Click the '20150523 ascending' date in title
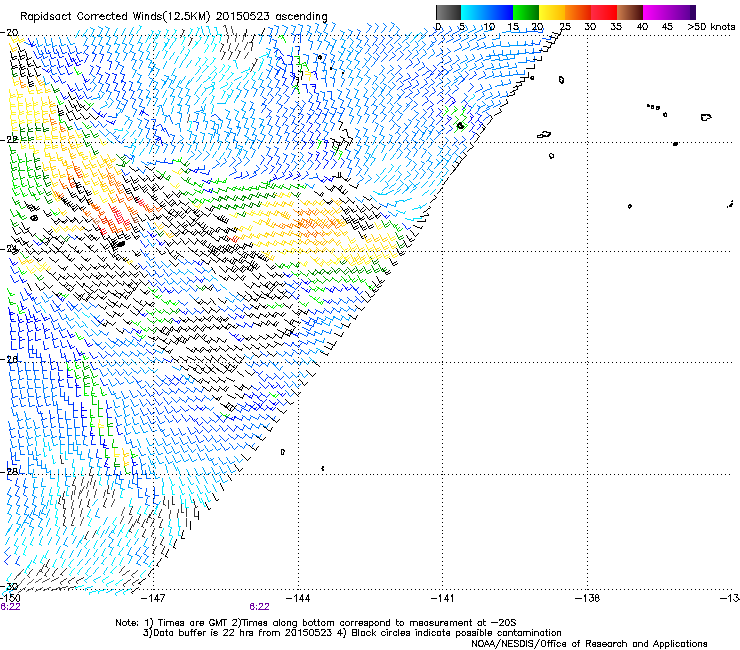 pyautogui.click(x=271, y=17)
